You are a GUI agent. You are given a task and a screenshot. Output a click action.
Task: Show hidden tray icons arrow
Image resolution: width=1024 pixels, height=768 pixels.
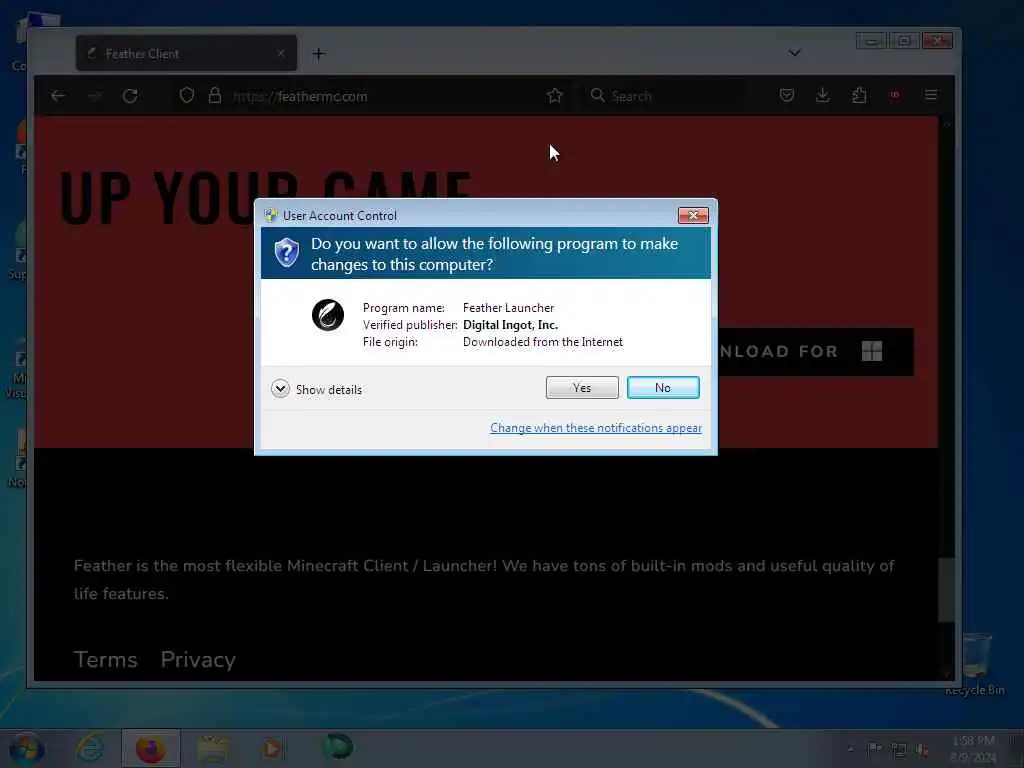click(x=850, y=749)
